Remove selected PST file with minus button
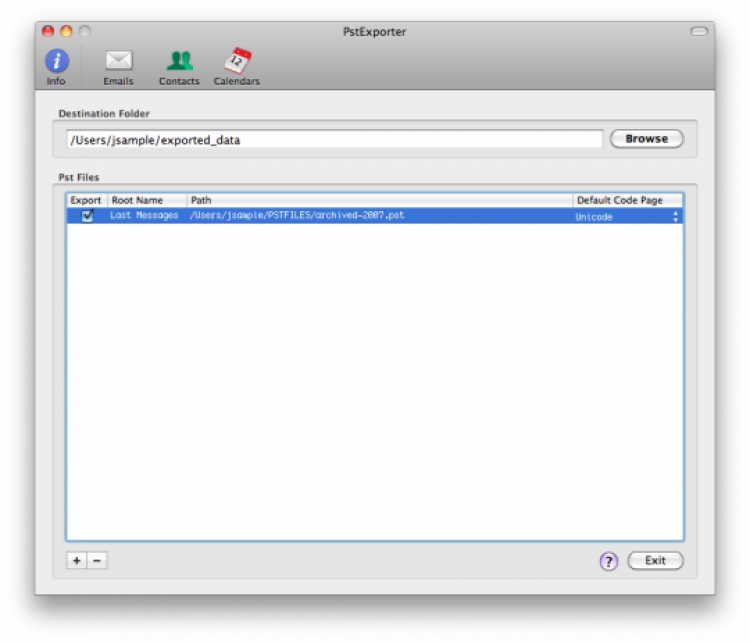The height and width of the screenshot is (643, 750). (97, 560)
